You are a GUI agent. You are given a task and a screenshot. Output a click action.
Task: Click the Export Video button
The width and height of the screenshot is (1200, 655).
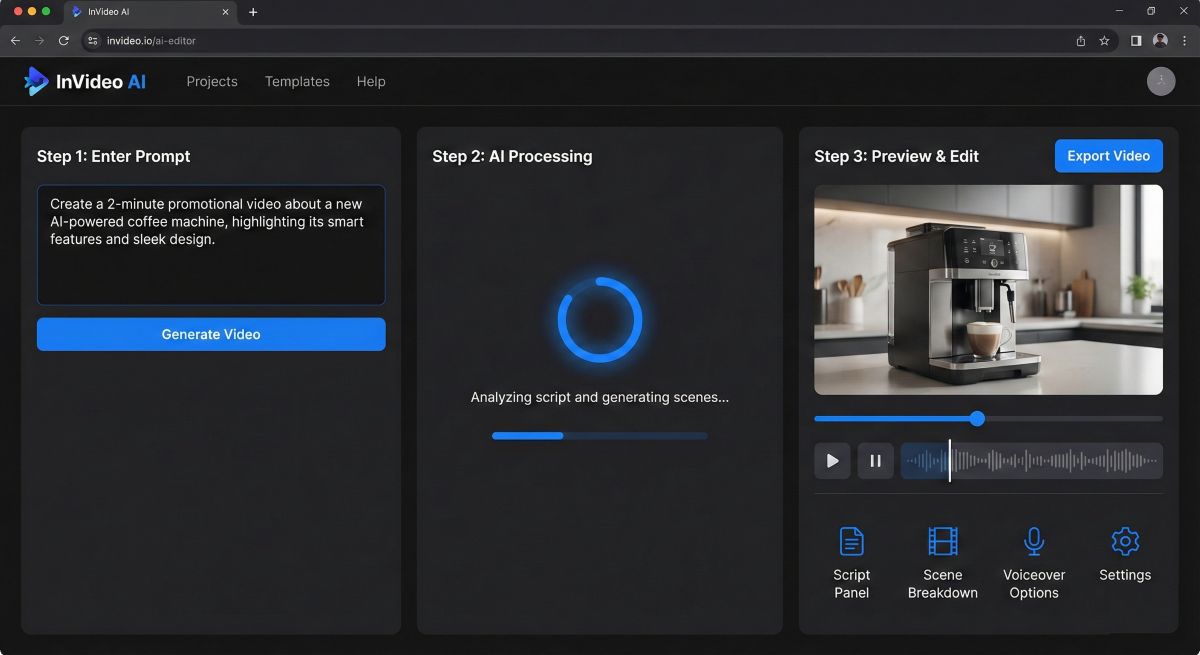click(x=1108, y=155)
